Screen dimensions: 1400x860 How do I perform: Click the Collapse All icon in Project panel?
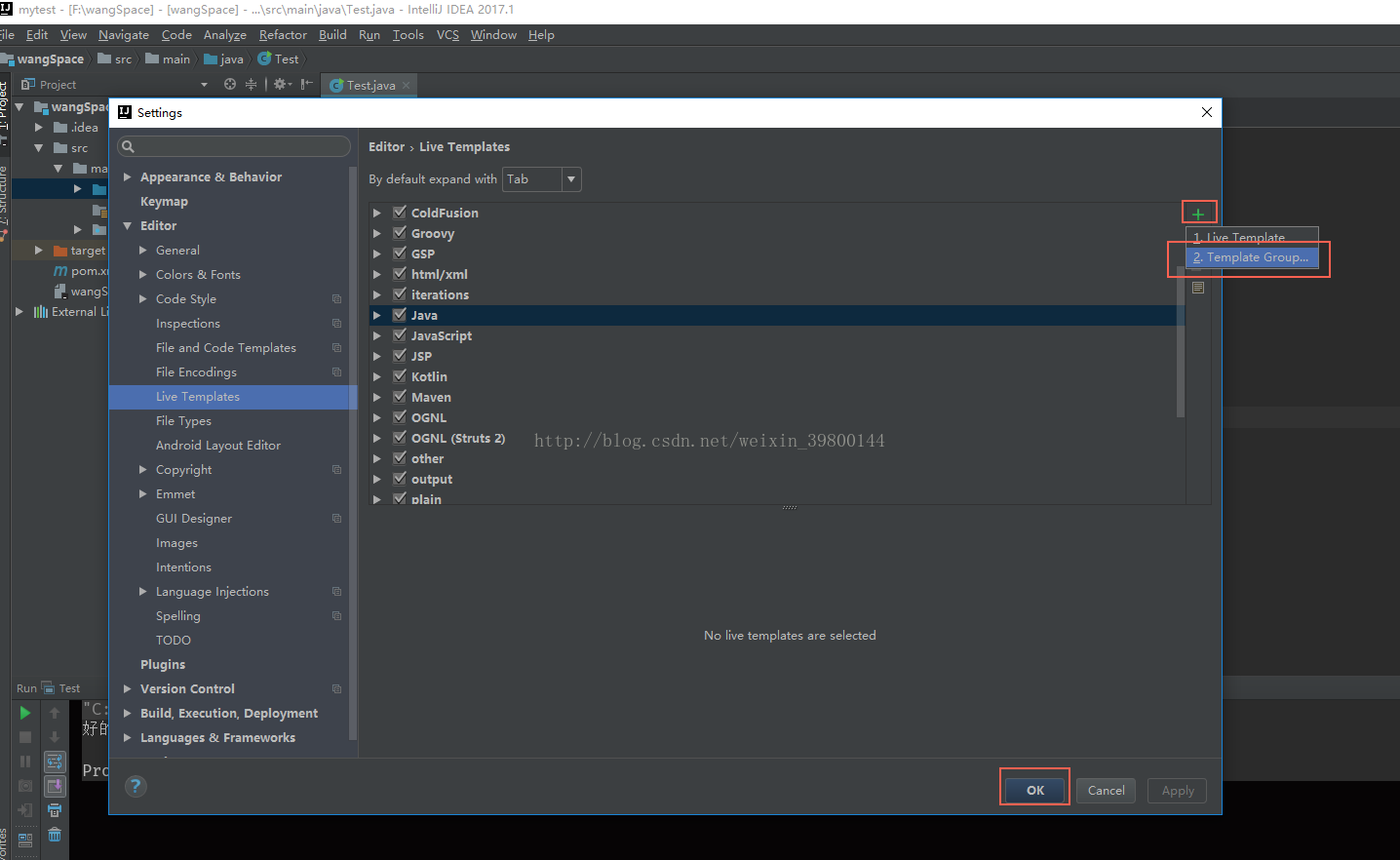252,85
